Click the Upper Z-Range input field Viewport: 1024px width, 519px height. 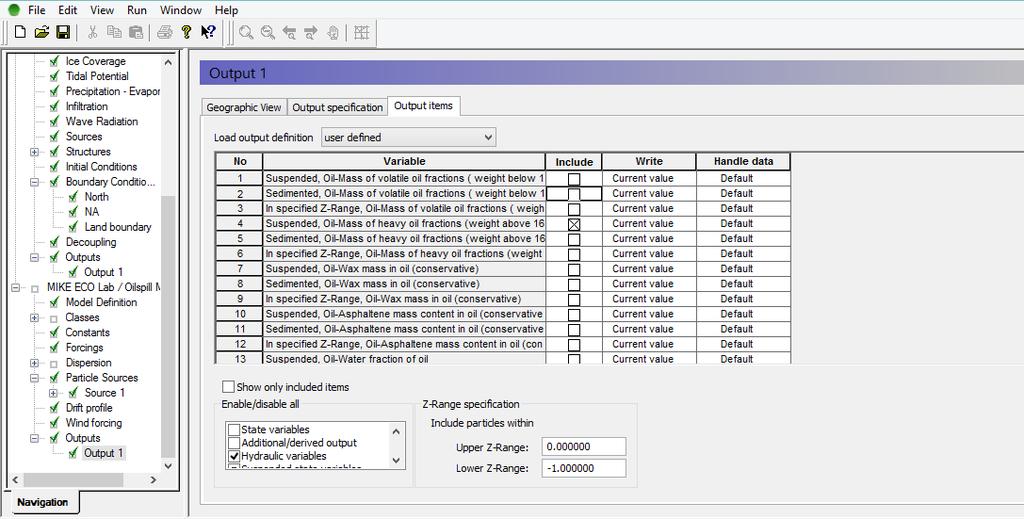[584, 447]
